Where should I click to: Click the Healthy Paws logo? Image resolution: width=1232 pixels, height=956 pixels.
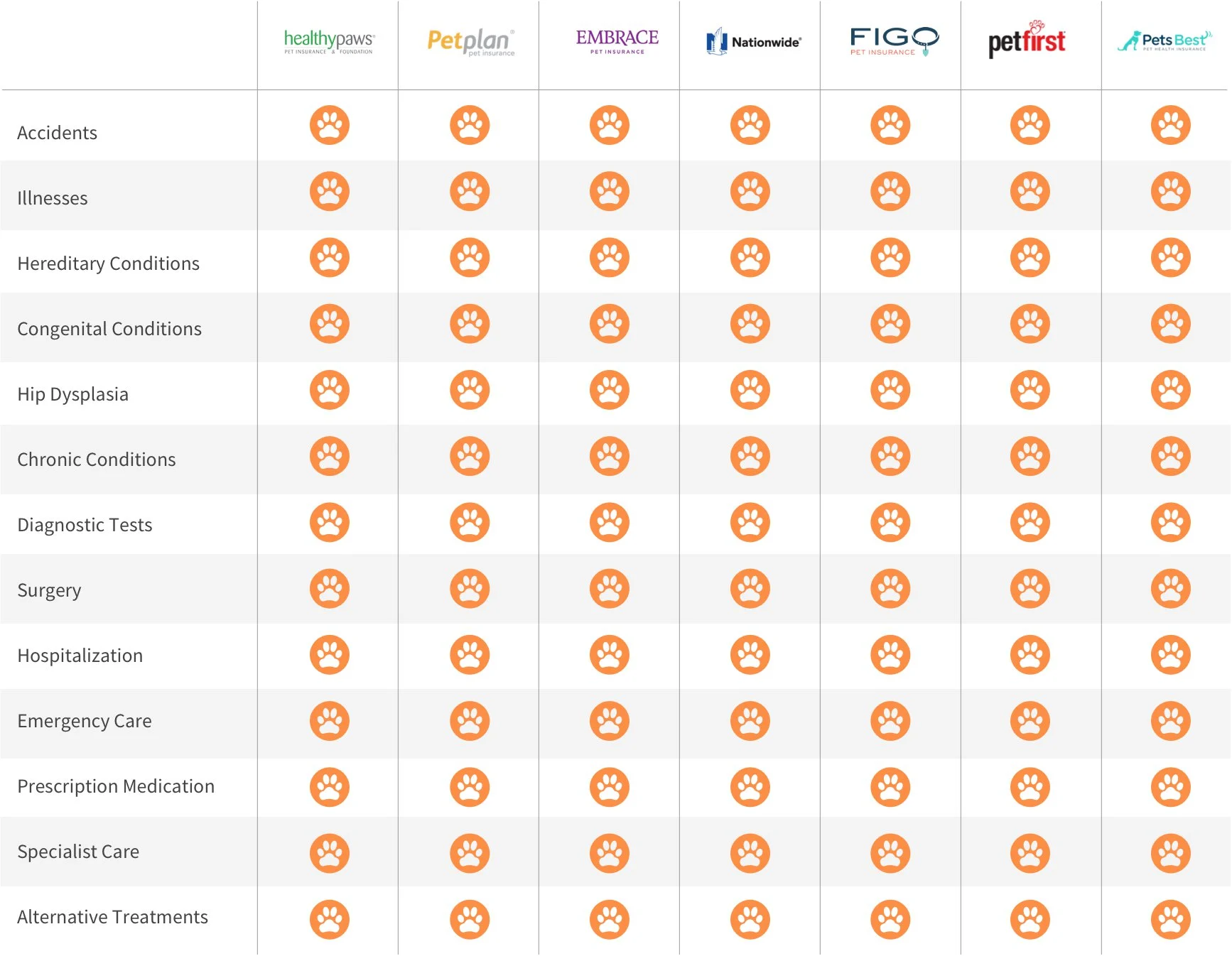(x=329, y=42)
